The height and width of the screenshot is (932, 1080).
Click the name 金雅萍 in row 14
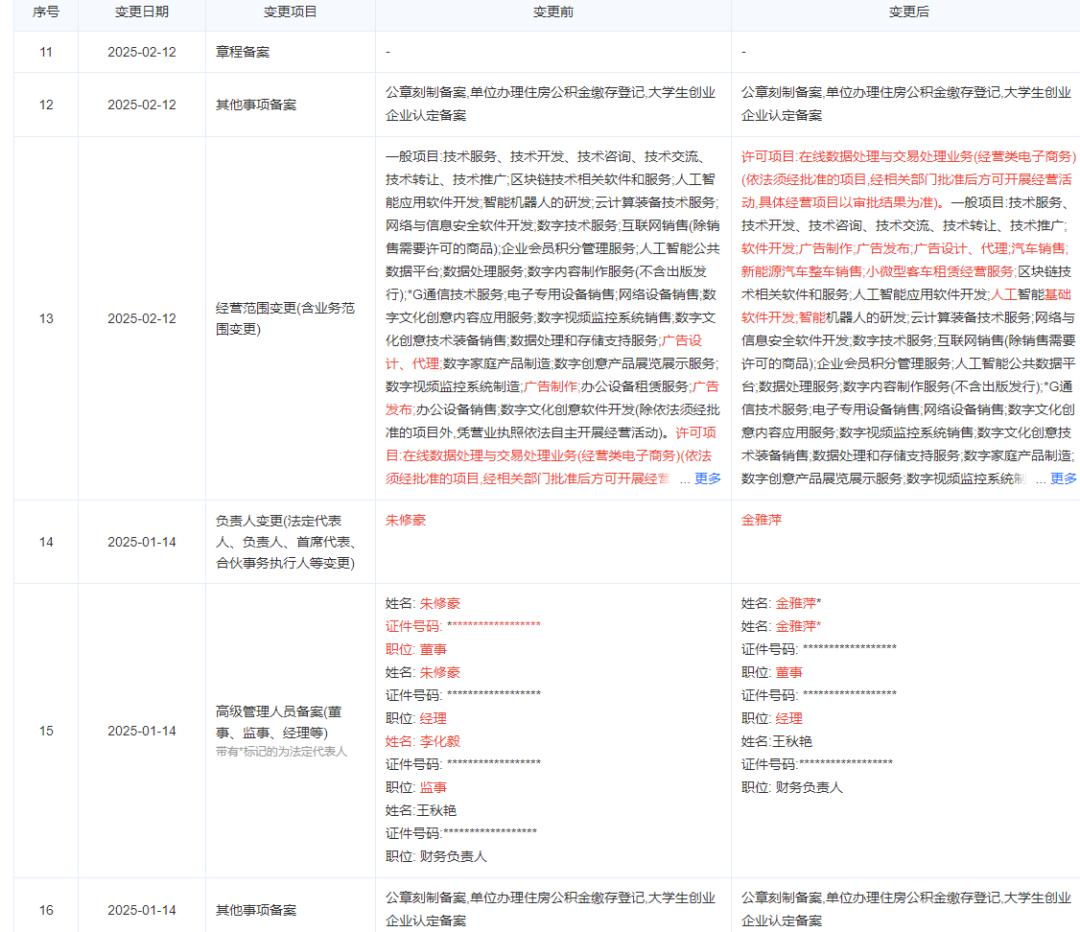pyautogui.click(x=764, y=519)
